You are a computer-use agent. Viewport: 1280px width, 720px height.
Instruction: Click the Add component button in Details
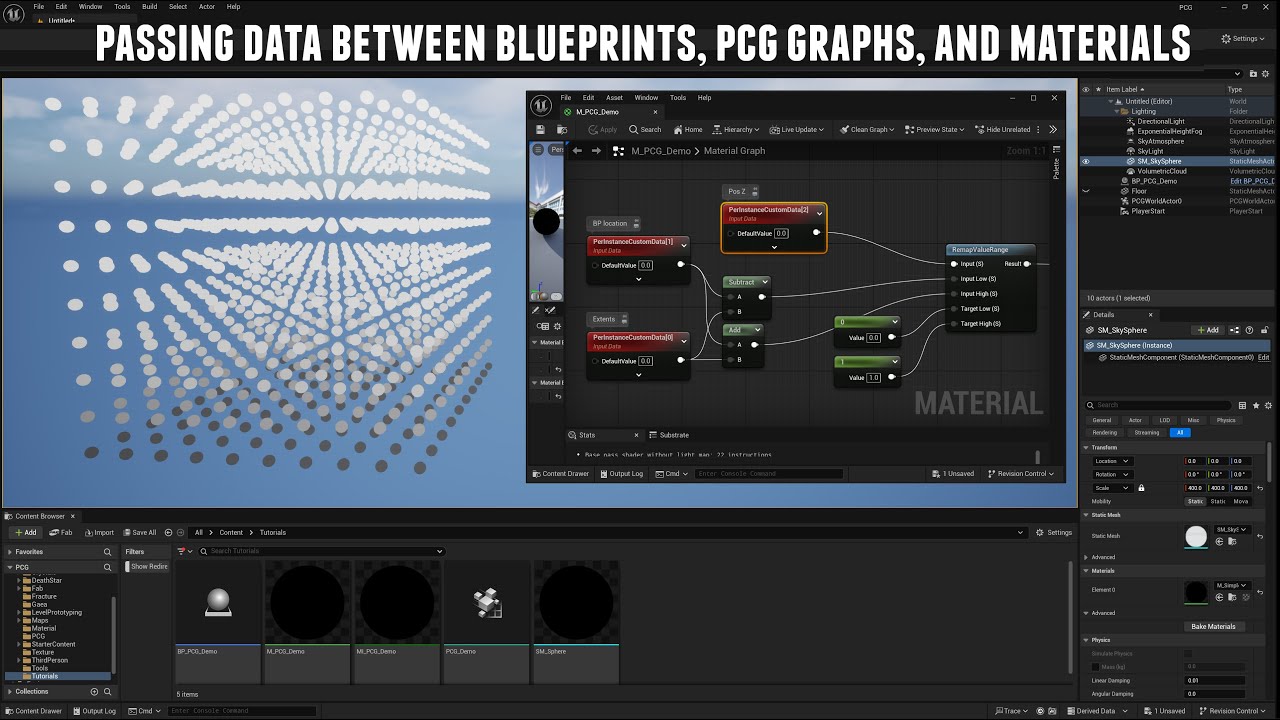coord(1208,330)
